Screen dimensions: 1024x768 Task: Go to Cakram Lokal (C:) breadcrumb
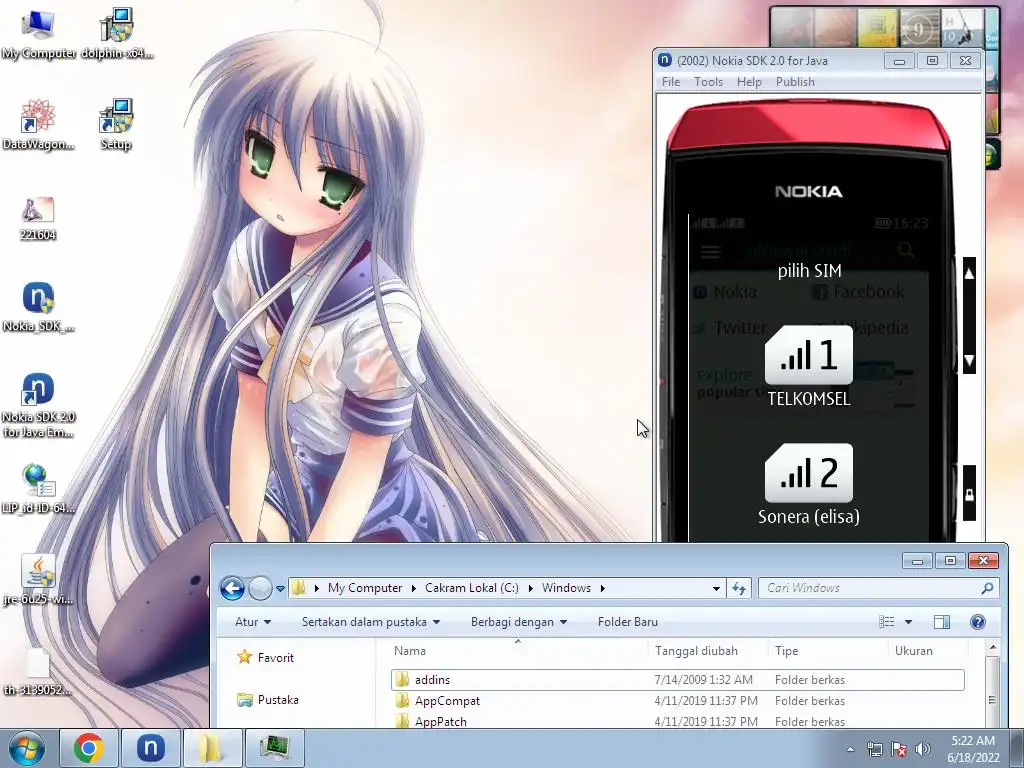tap(472, 588)
